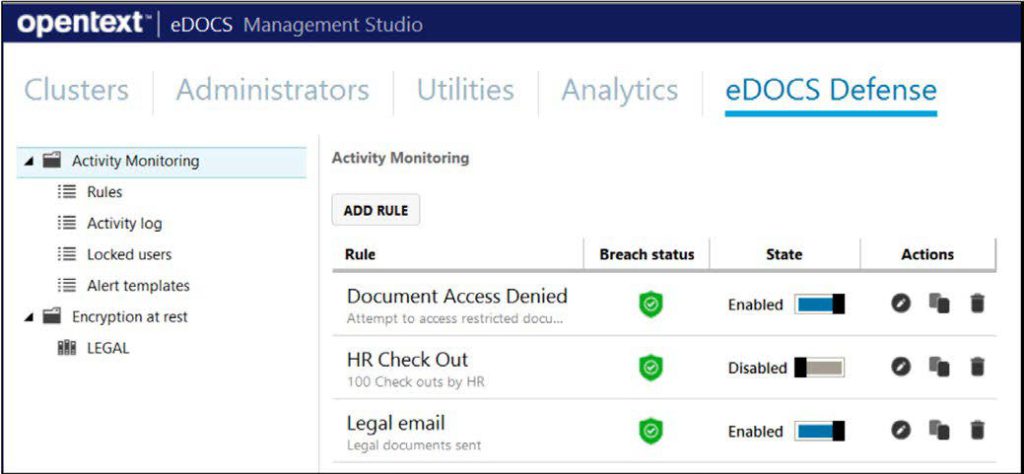Edit the Document Access Denied rule
This screenshot has height=474, width=1024.
(x=901, y=304)
